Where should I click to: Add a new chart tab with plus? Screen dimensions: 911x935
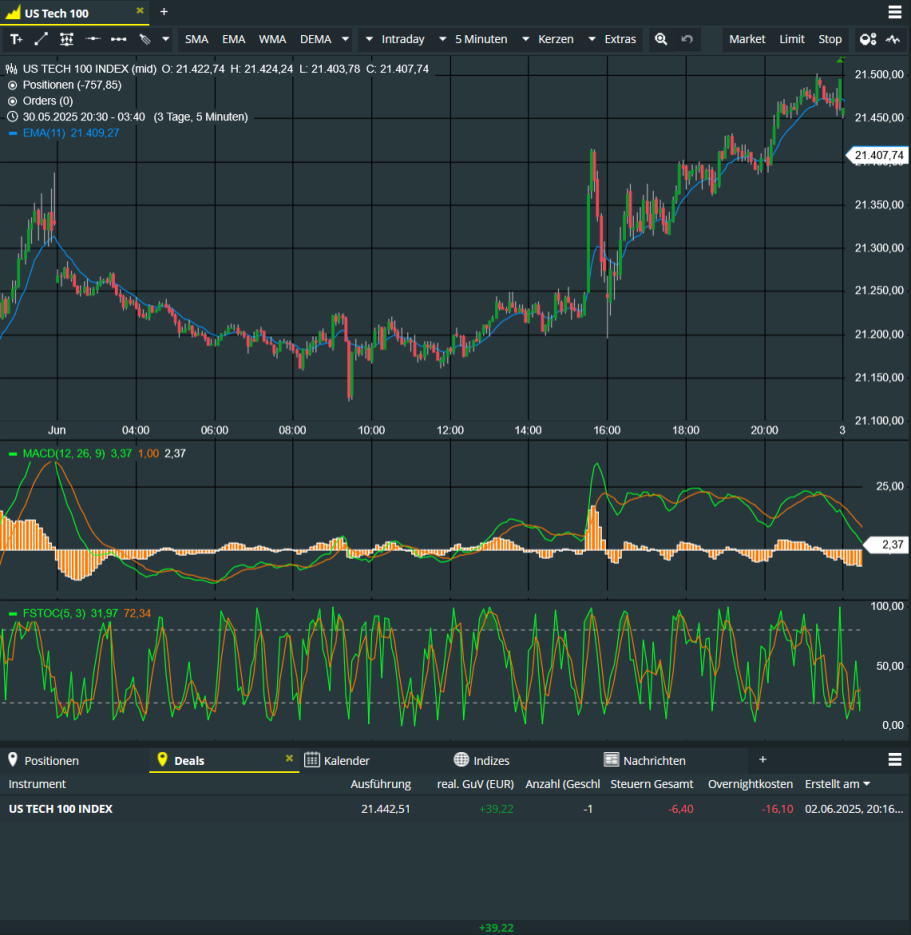164,12
